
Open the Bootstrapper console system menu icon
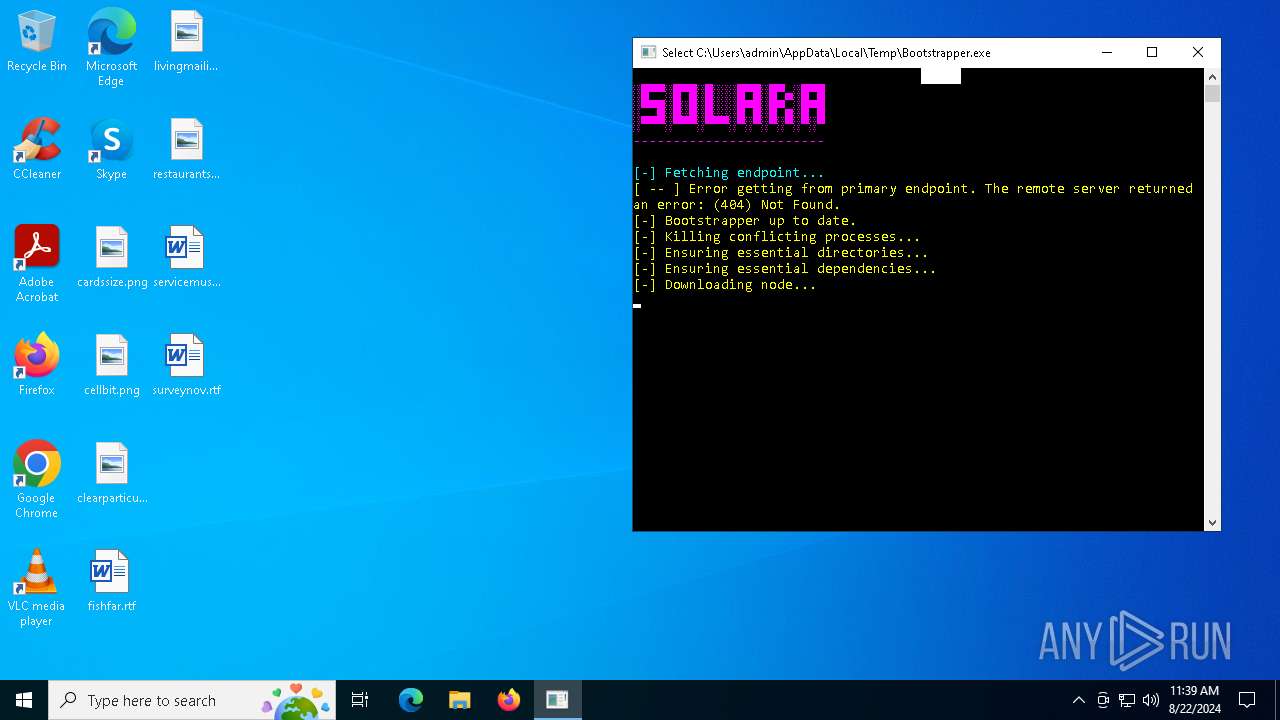click(x=648, y=53)
